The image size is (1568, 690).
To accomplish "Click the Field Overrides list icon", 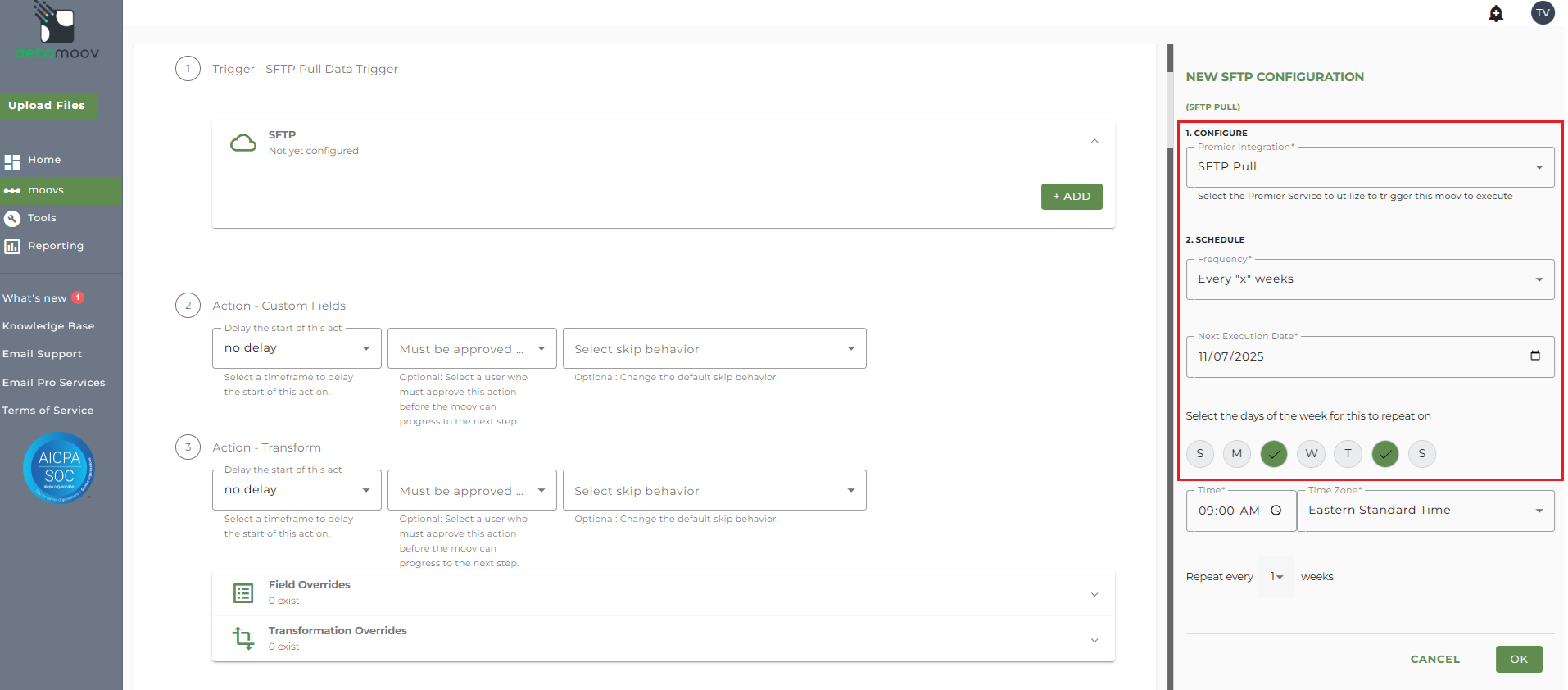I will 243,593.
